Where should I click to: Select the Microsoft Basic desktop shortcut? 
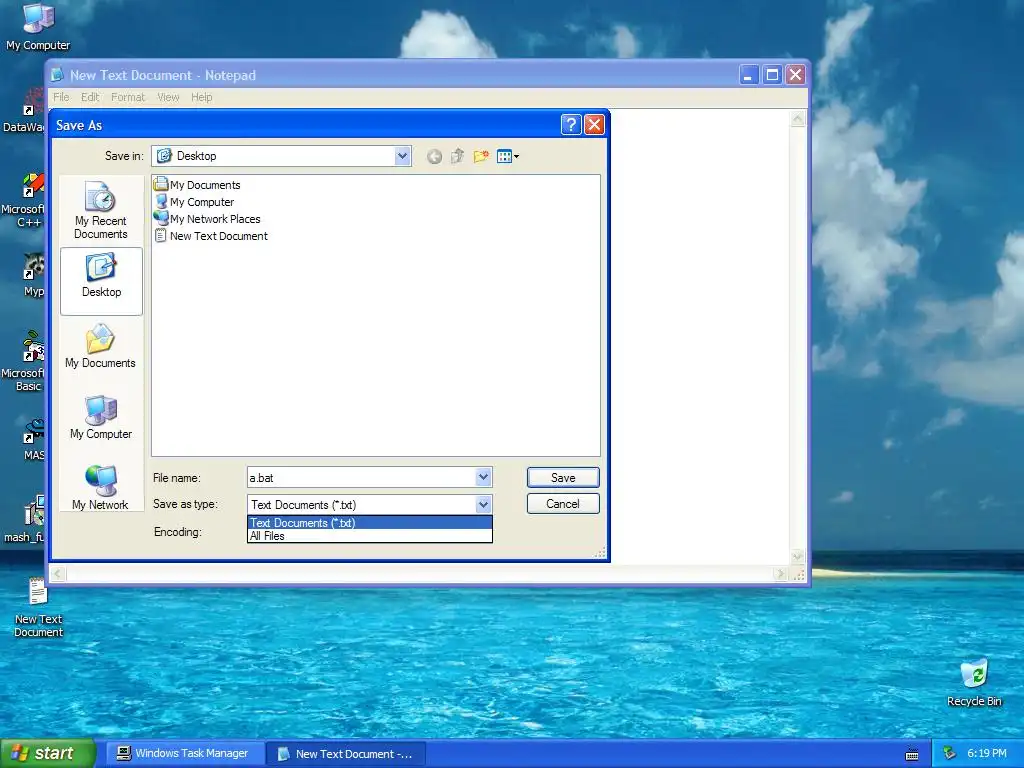coord(23,362)
